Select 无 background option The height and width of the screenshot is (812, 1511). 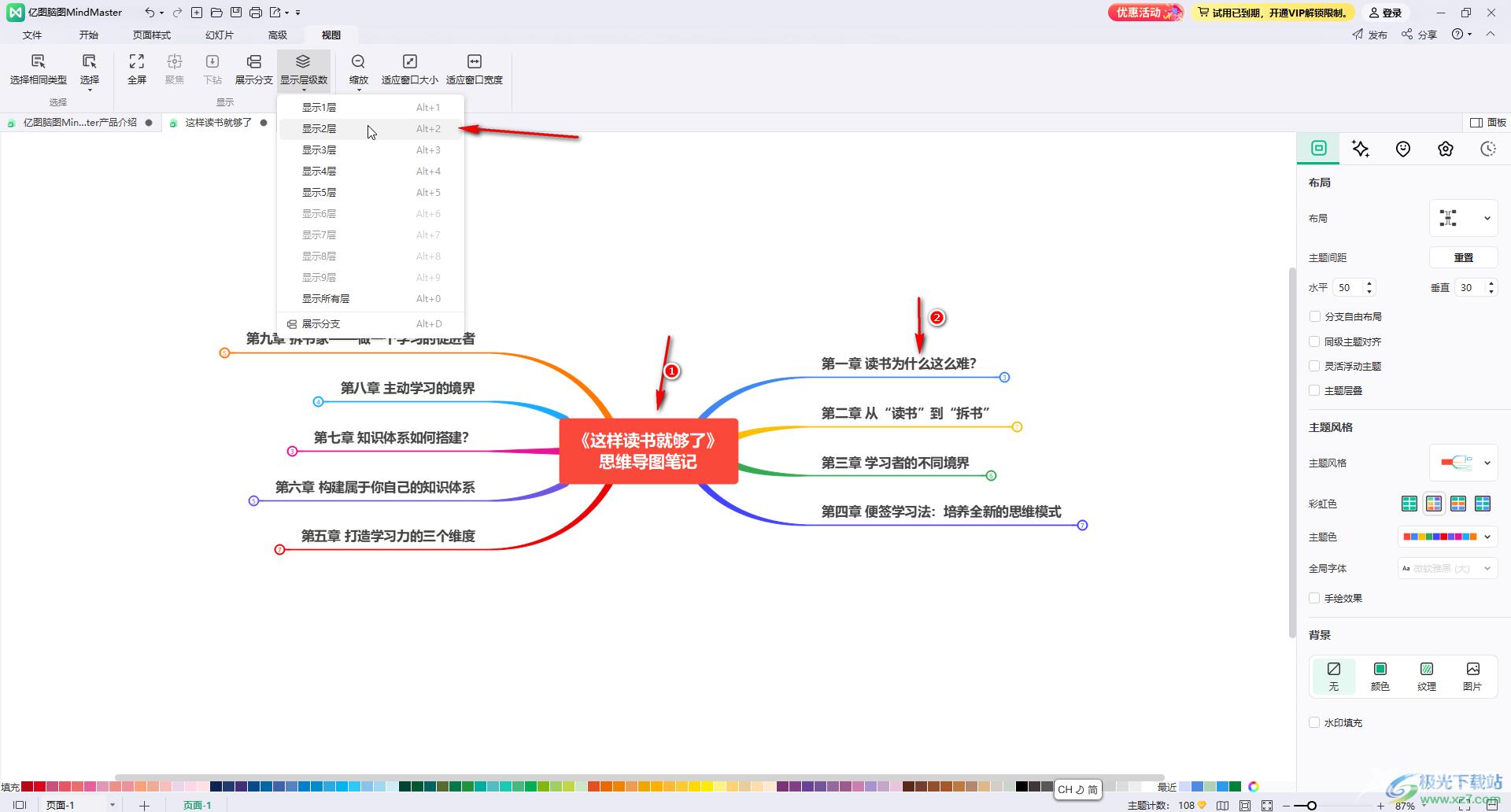coord(1333,676)
